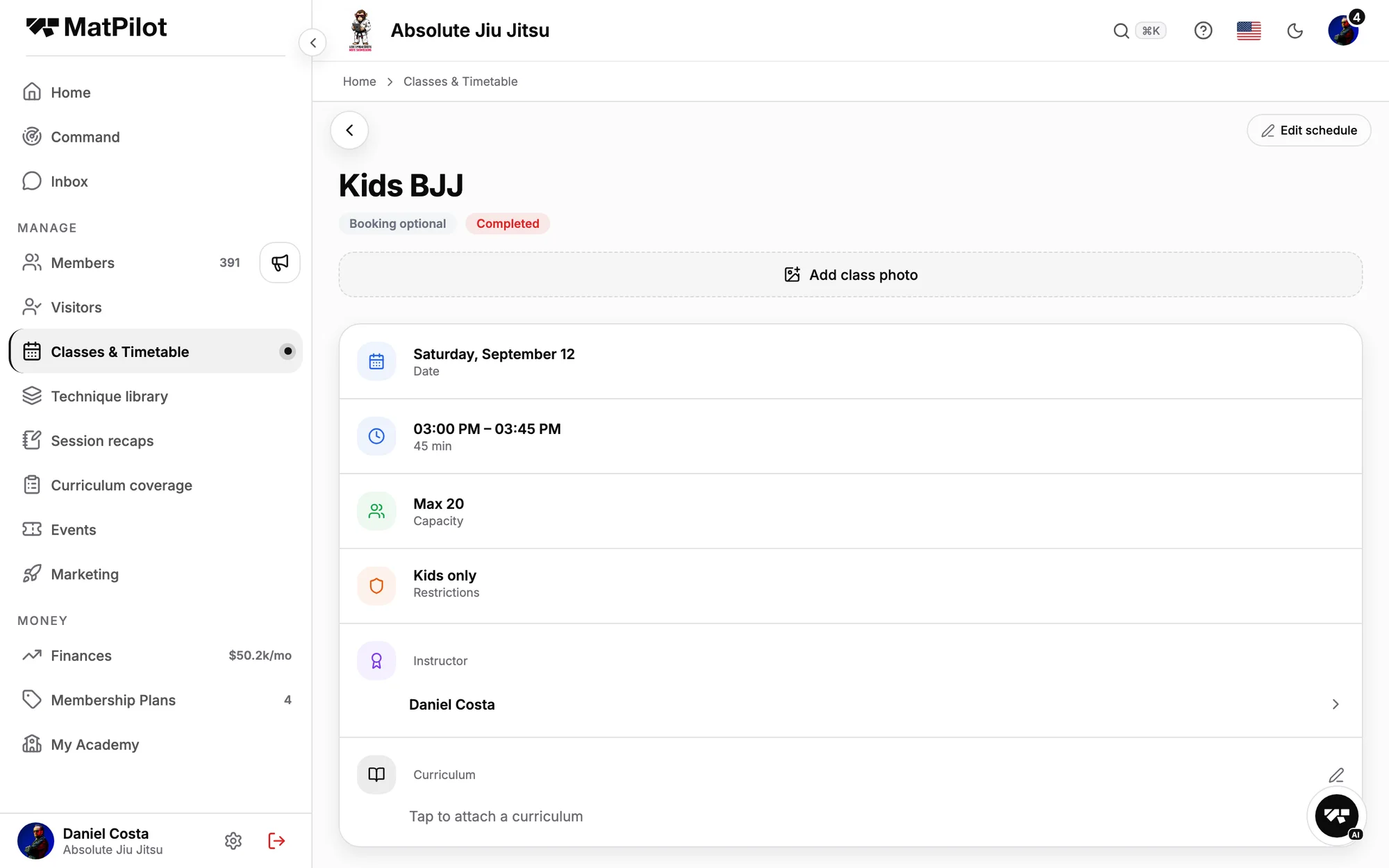Click Add class photo
Screen dimensions: 1389x868
[850, 275]
